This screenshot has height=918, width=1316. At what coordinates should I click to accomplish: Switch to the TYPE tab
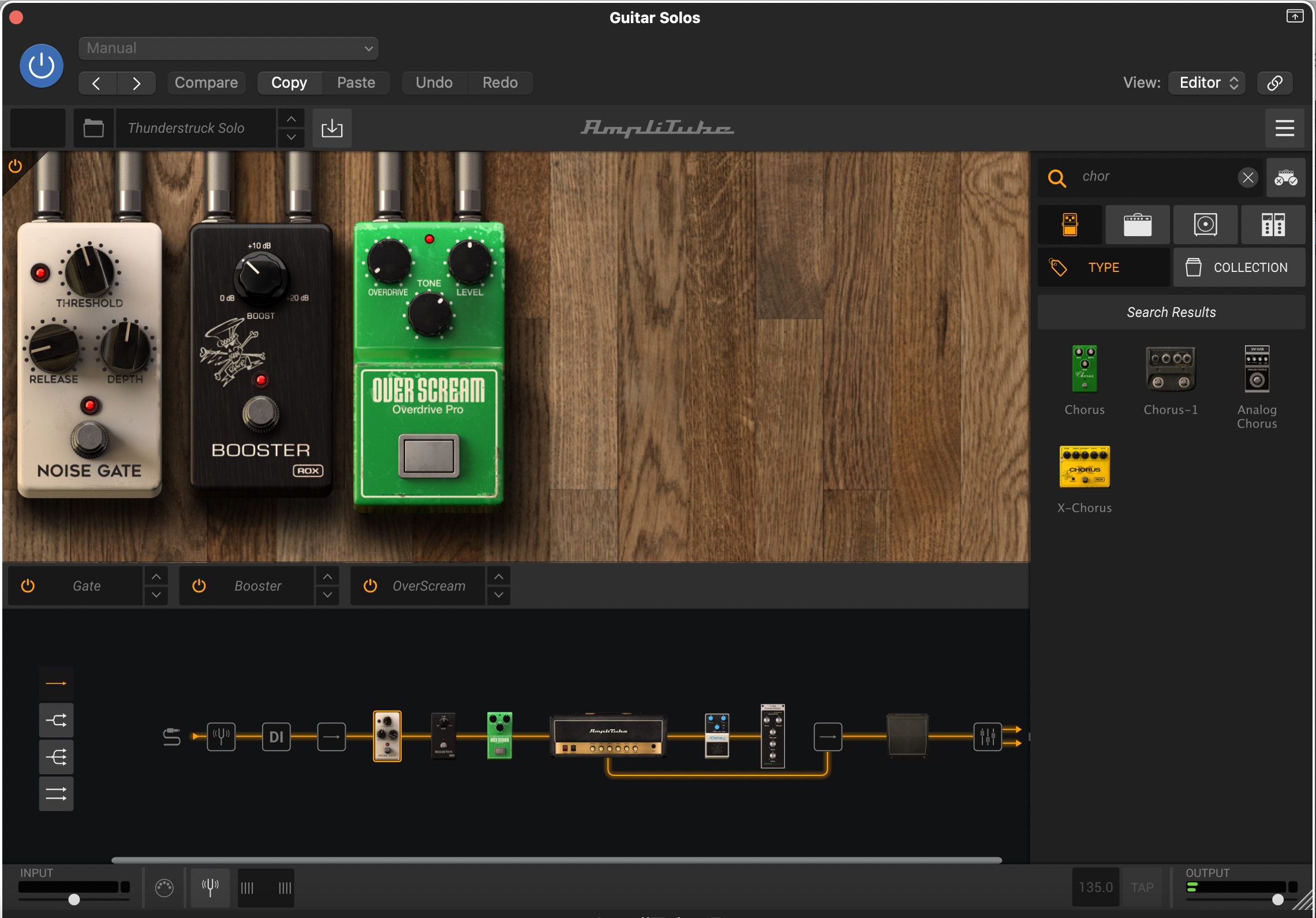tap(1104, 267)
